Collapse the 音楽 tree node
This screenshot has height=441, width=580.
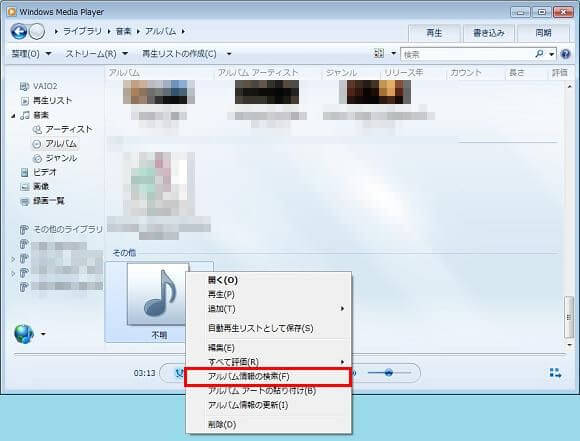[x=13, y=116]
